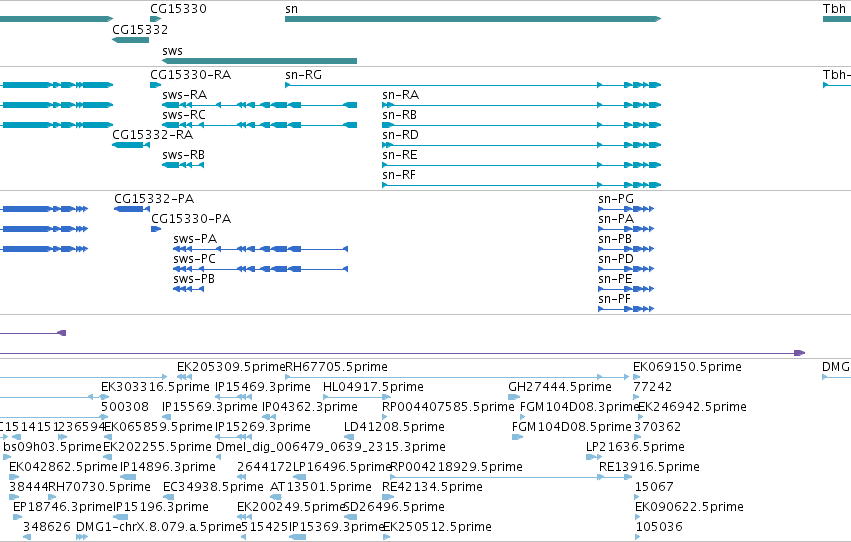This screenshot has width=851, height=542.
Task: Click transcript sws-RA
Action: point(259,105)
